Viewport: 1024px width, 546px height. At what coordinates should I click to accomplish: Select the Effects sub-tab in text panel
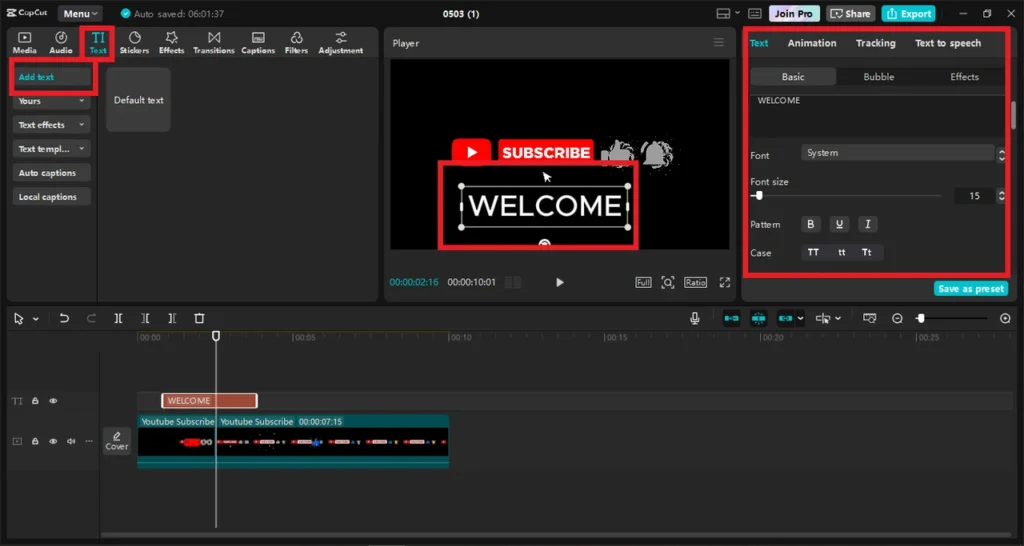click(964, 76)
